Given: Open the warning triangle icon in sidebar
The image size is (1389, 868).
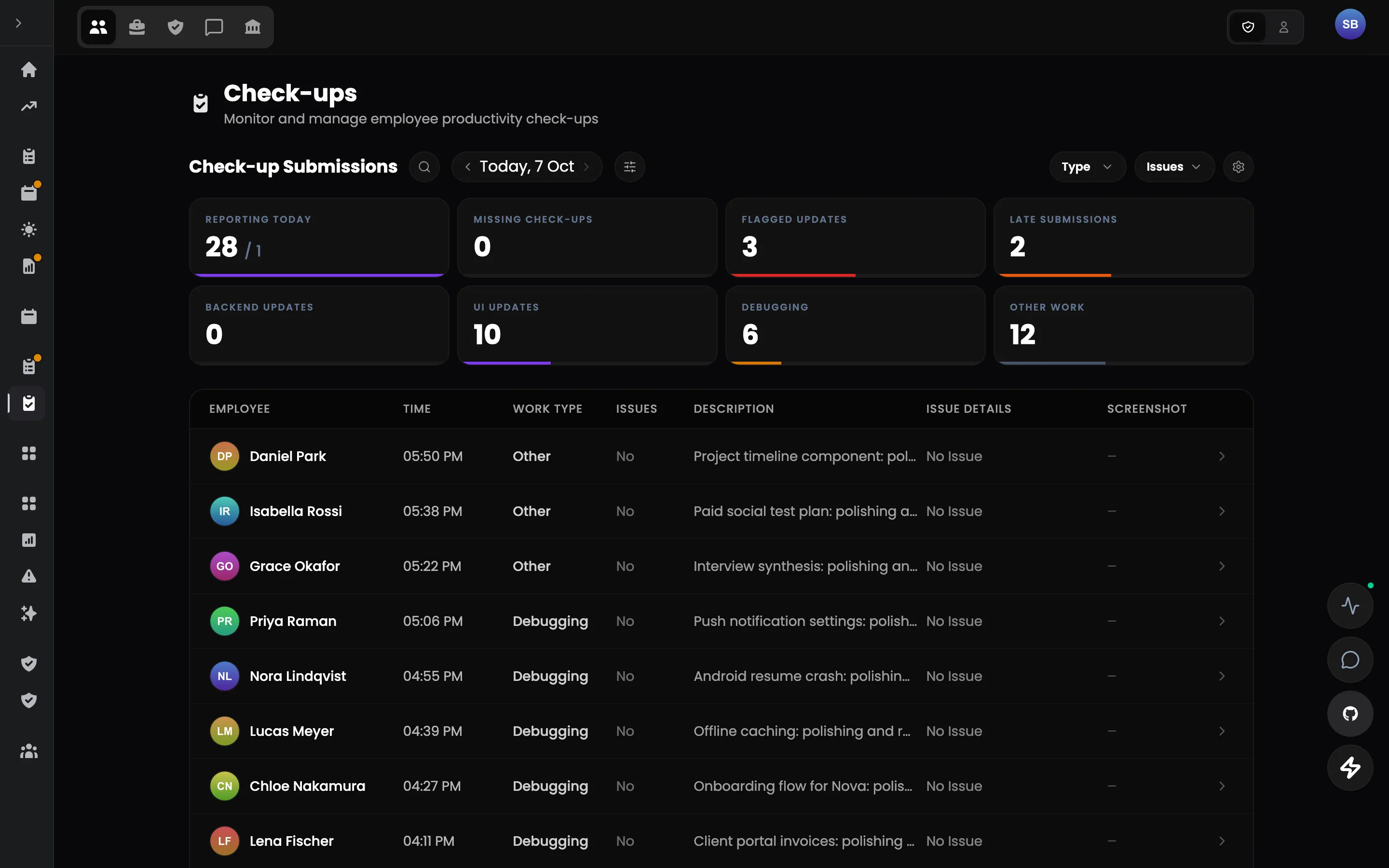Looking at the screenshot, I should click(29, 576).
